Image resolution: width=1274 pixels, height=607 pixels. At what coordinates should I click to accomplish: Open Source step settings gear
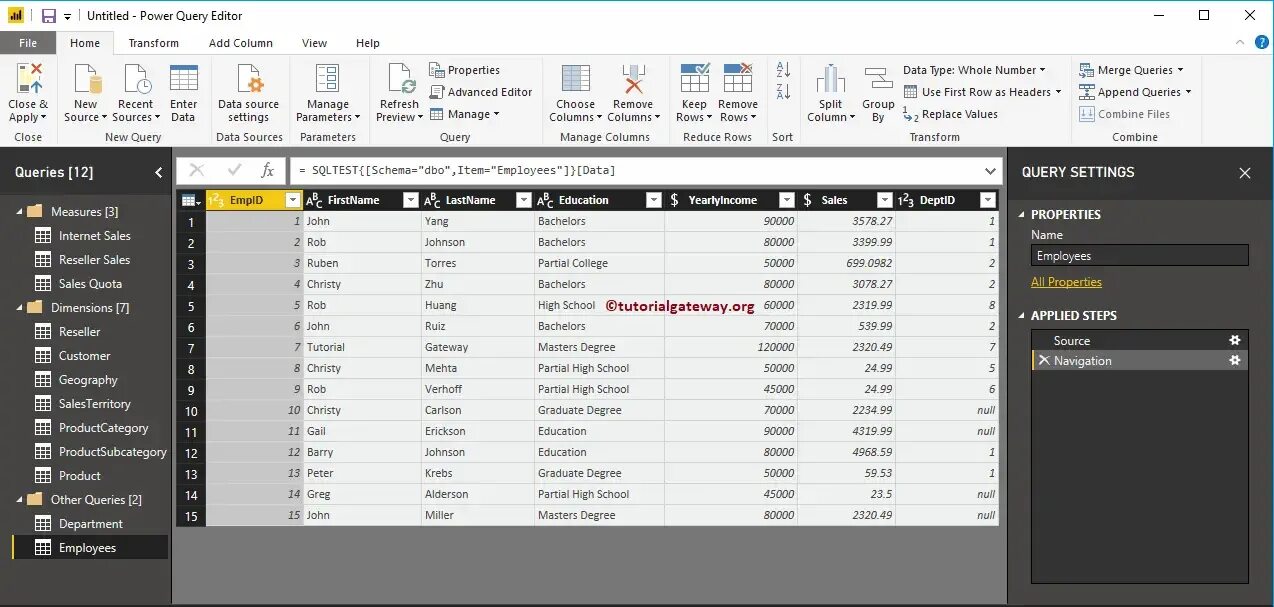tap(1235, 340)
